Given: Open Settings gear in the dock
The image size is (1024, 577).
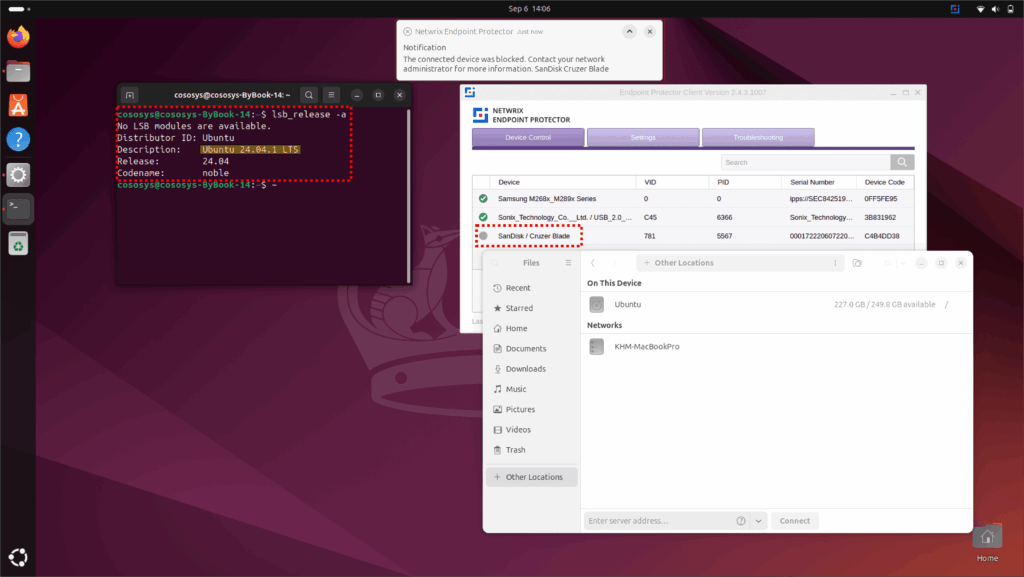Looking at the screenshot, I should (x=18, y=175).
